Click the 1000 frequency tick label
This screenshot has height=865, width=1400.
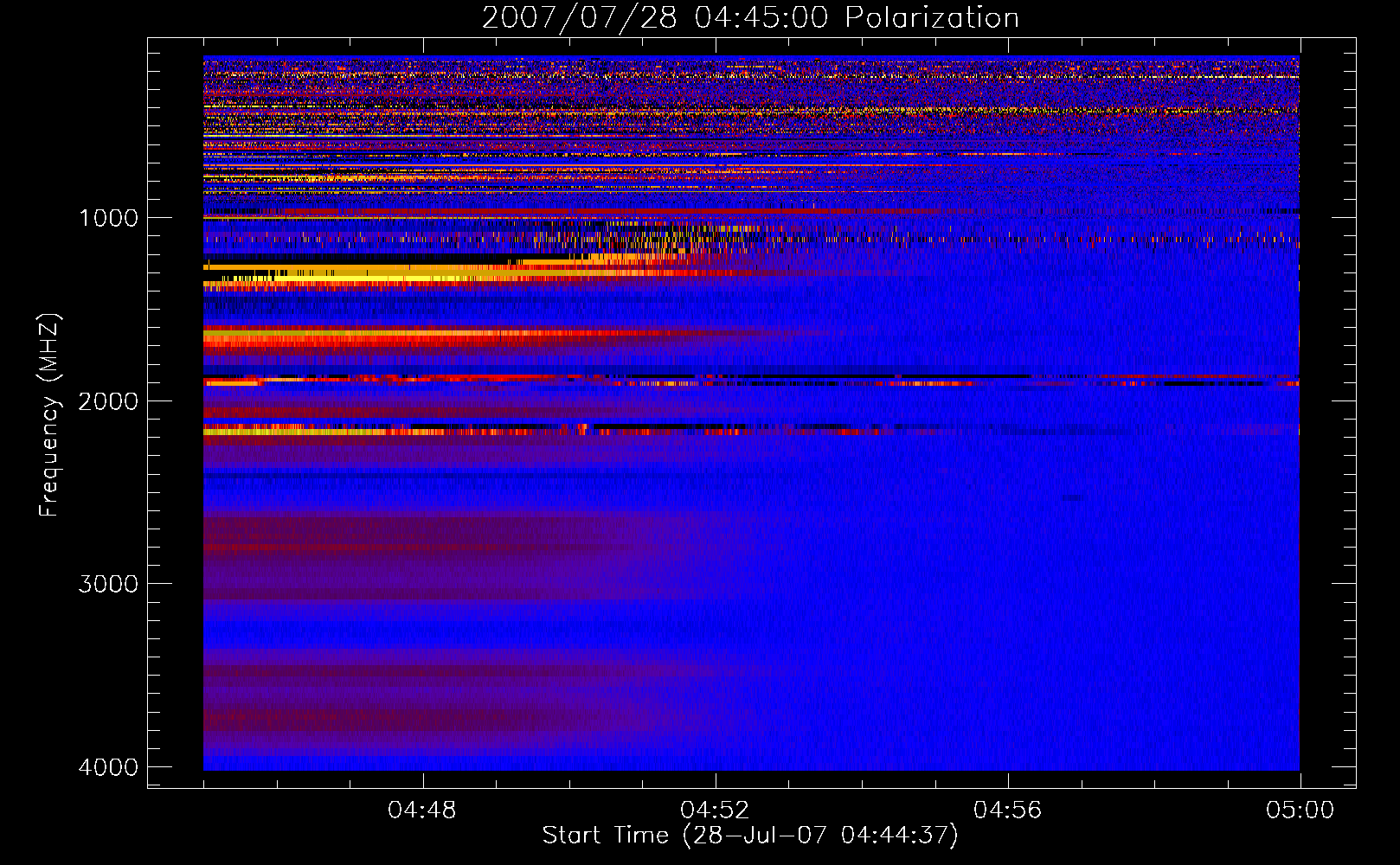(108, 217)
